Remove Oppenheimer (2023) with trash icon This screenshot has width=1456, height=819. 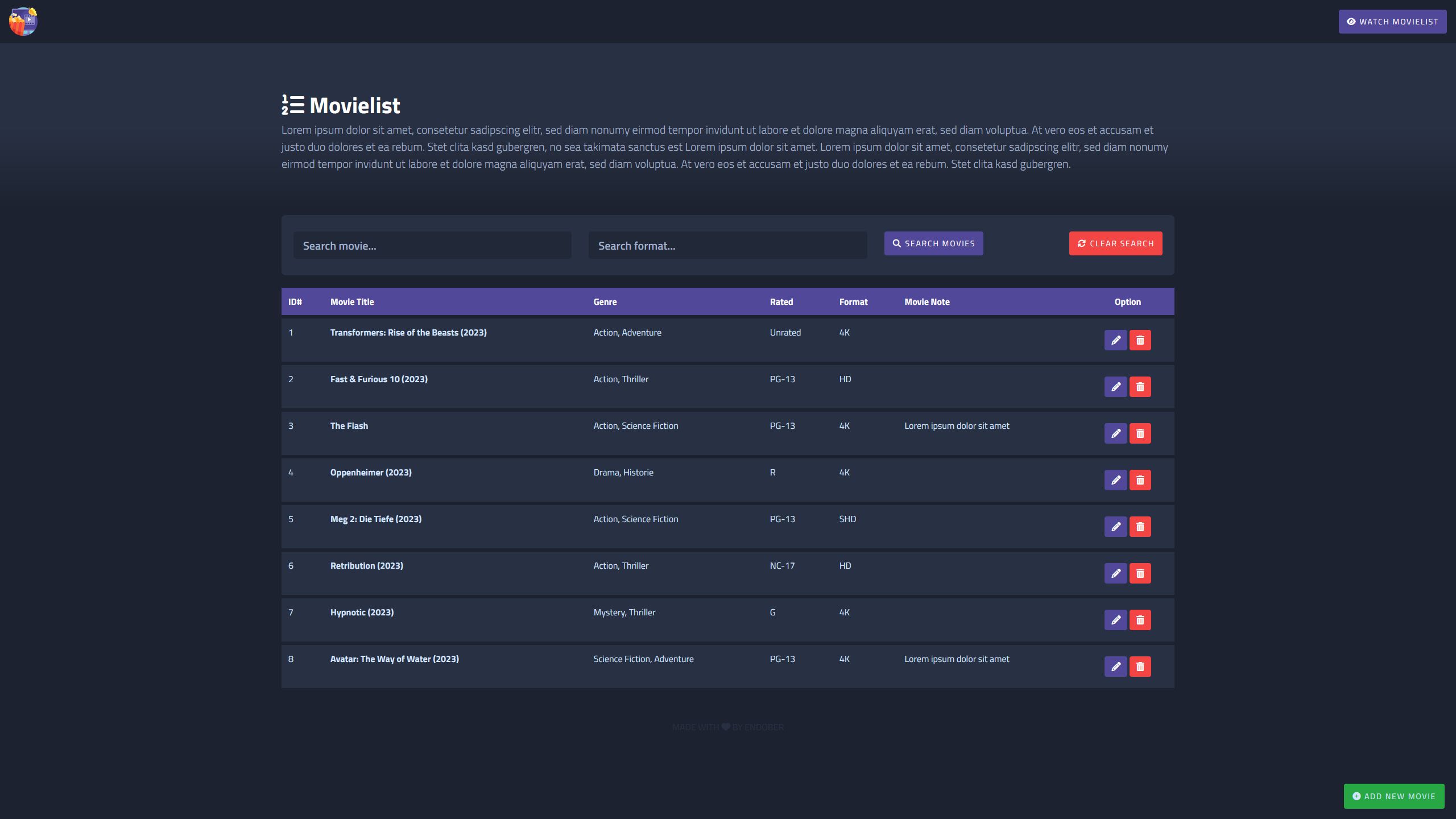[1140, 480]
